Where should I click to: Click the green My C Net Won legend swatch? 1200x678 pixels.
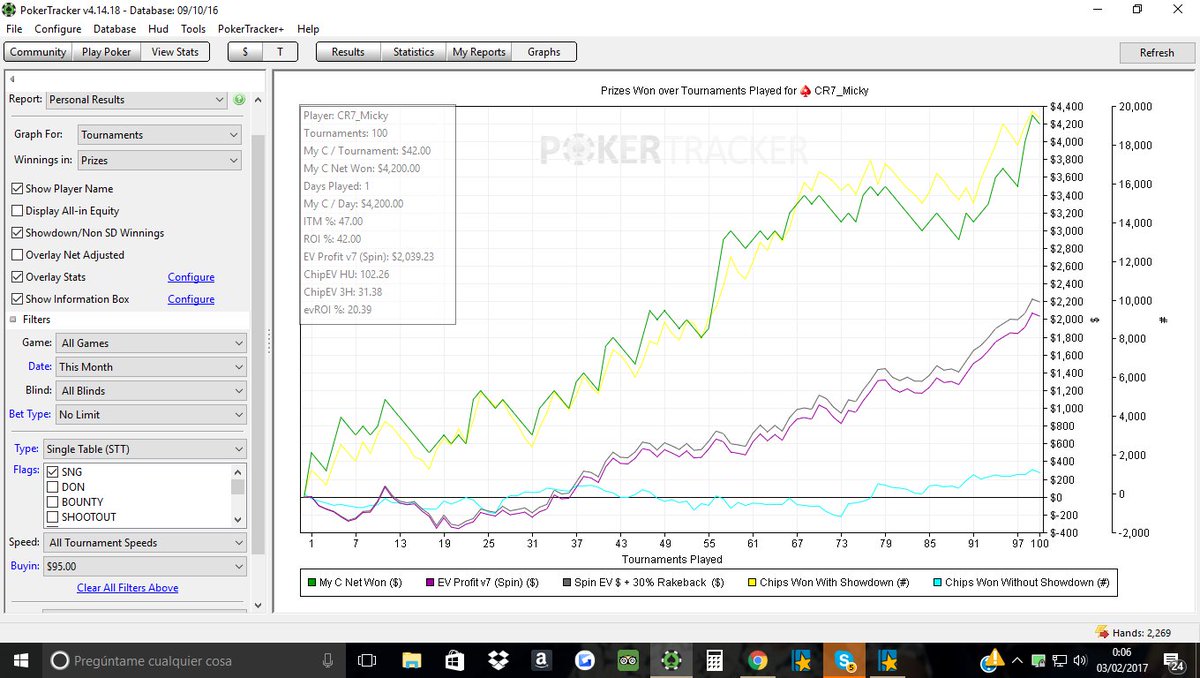(x=312, y=582)
